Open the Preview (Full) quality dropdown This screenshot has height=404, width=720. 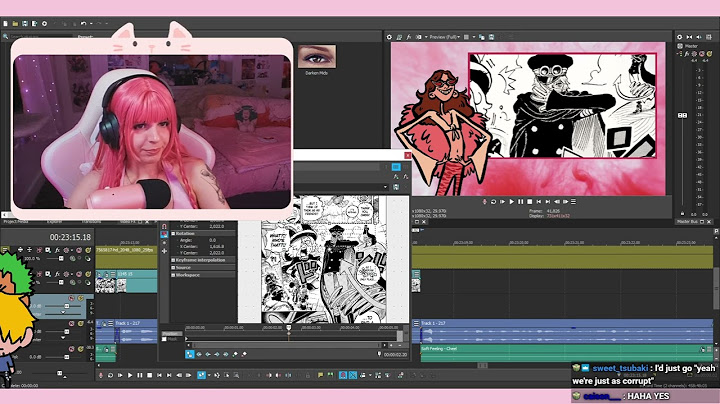[444, 37]
